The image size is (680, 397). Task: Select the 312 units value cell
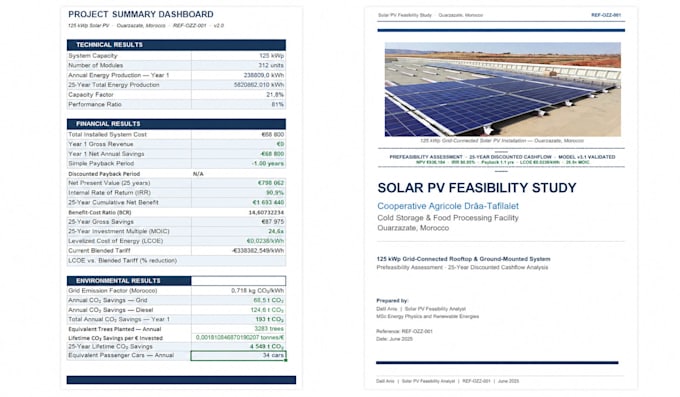click(238, 66)
